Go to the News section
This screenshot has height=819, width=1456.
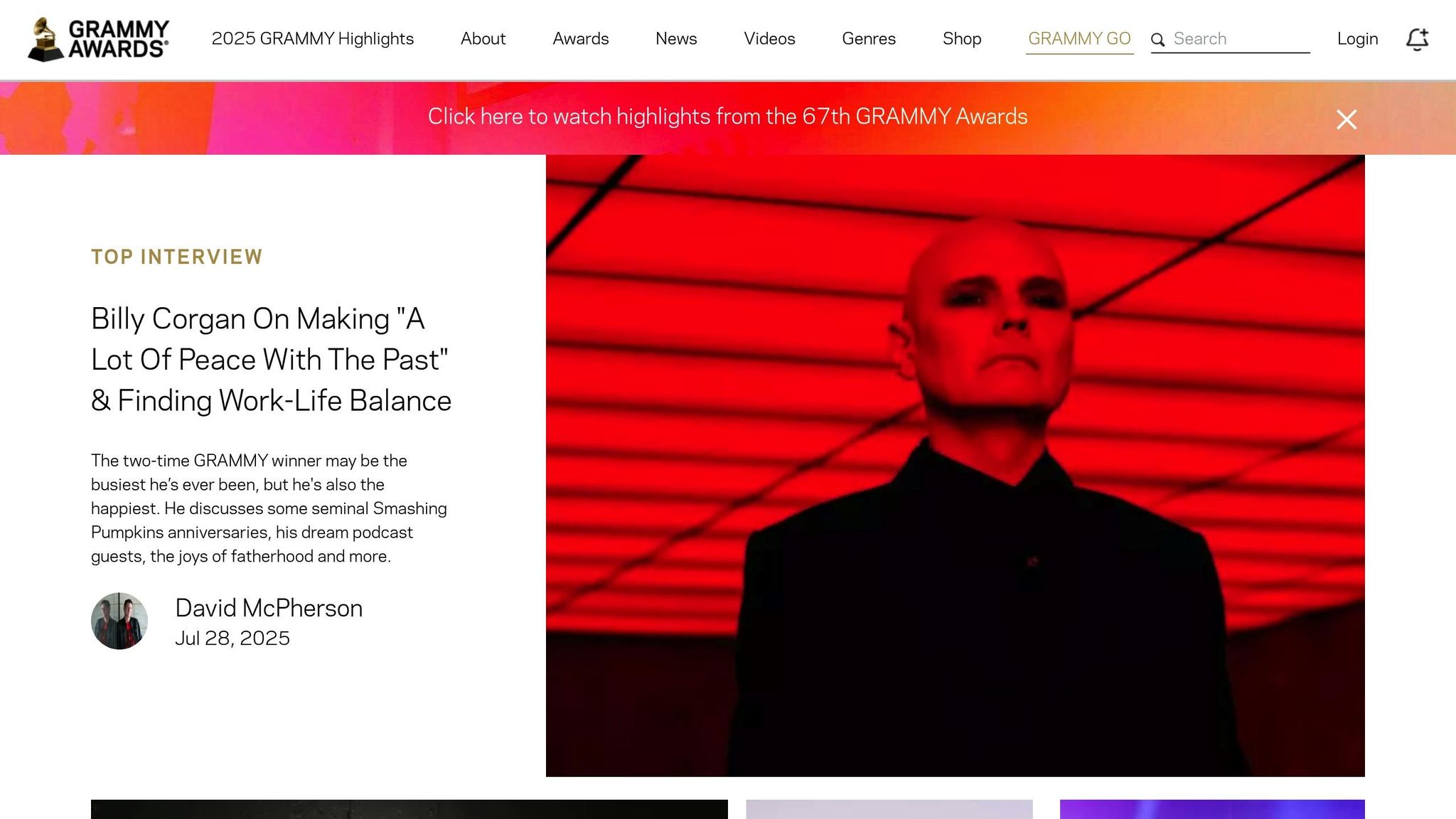676,38
